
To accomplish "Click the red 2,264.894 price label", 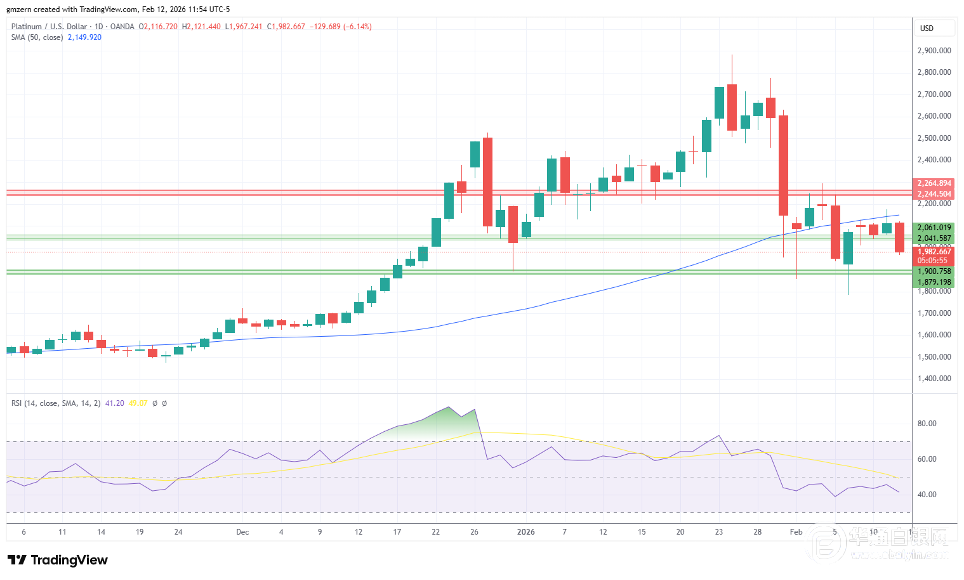I will [933, 183].
